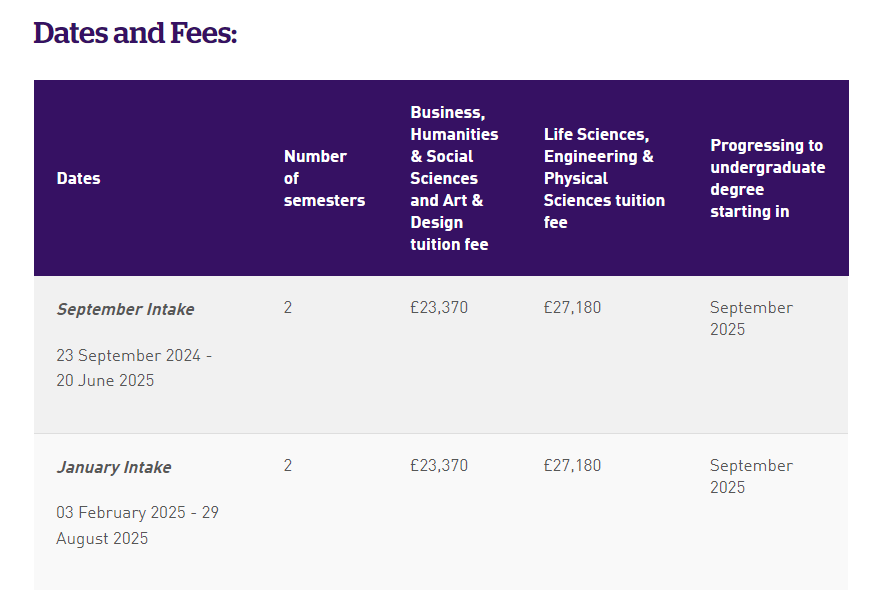This screenshot has height=601, width=882.
Task: Select the 'Dates' column header
Action: tap(79, 178)
